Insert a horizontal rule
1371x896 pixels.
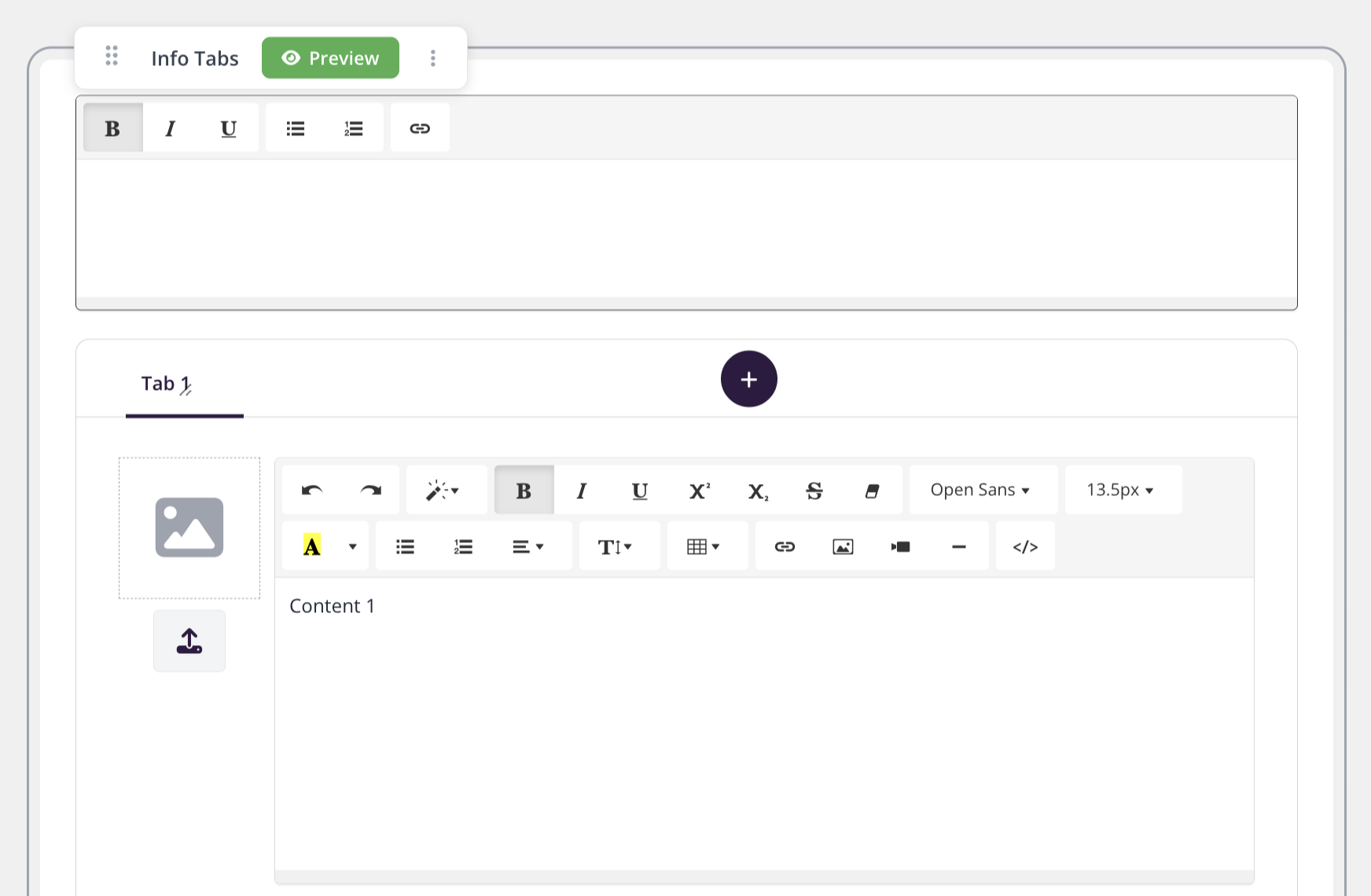pos(959,546)
